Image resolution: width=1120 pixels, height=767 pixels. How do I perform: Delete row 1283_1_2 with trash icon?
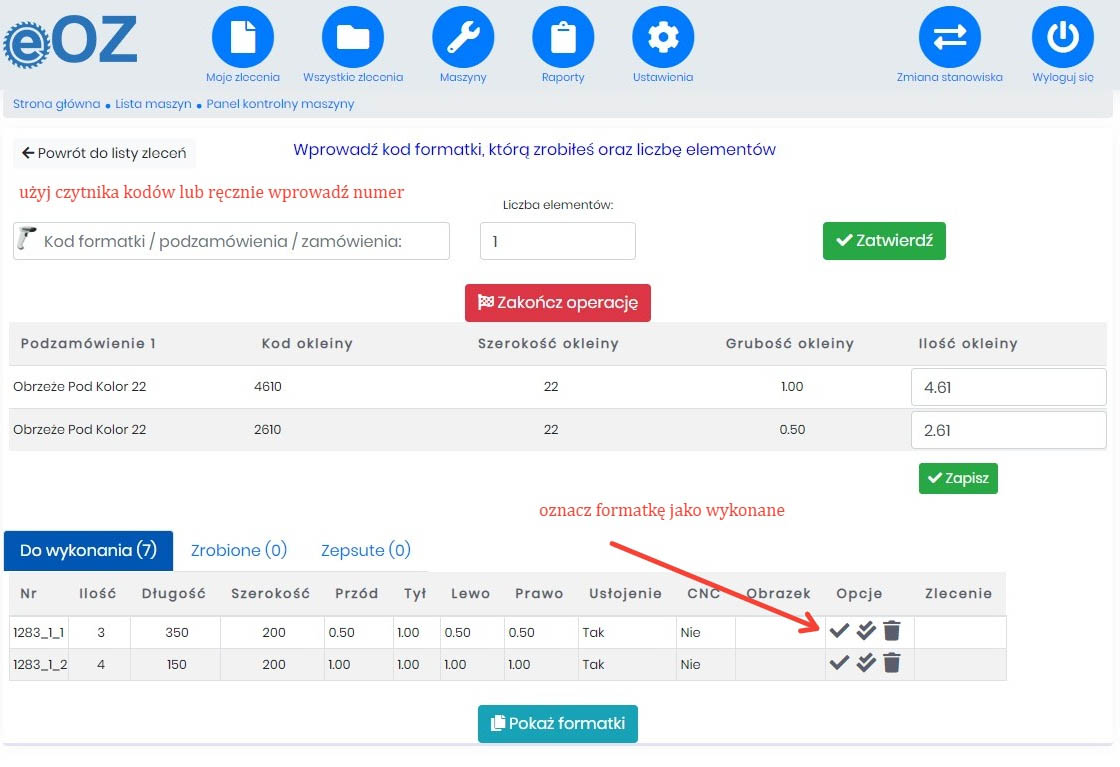[892, 663]
